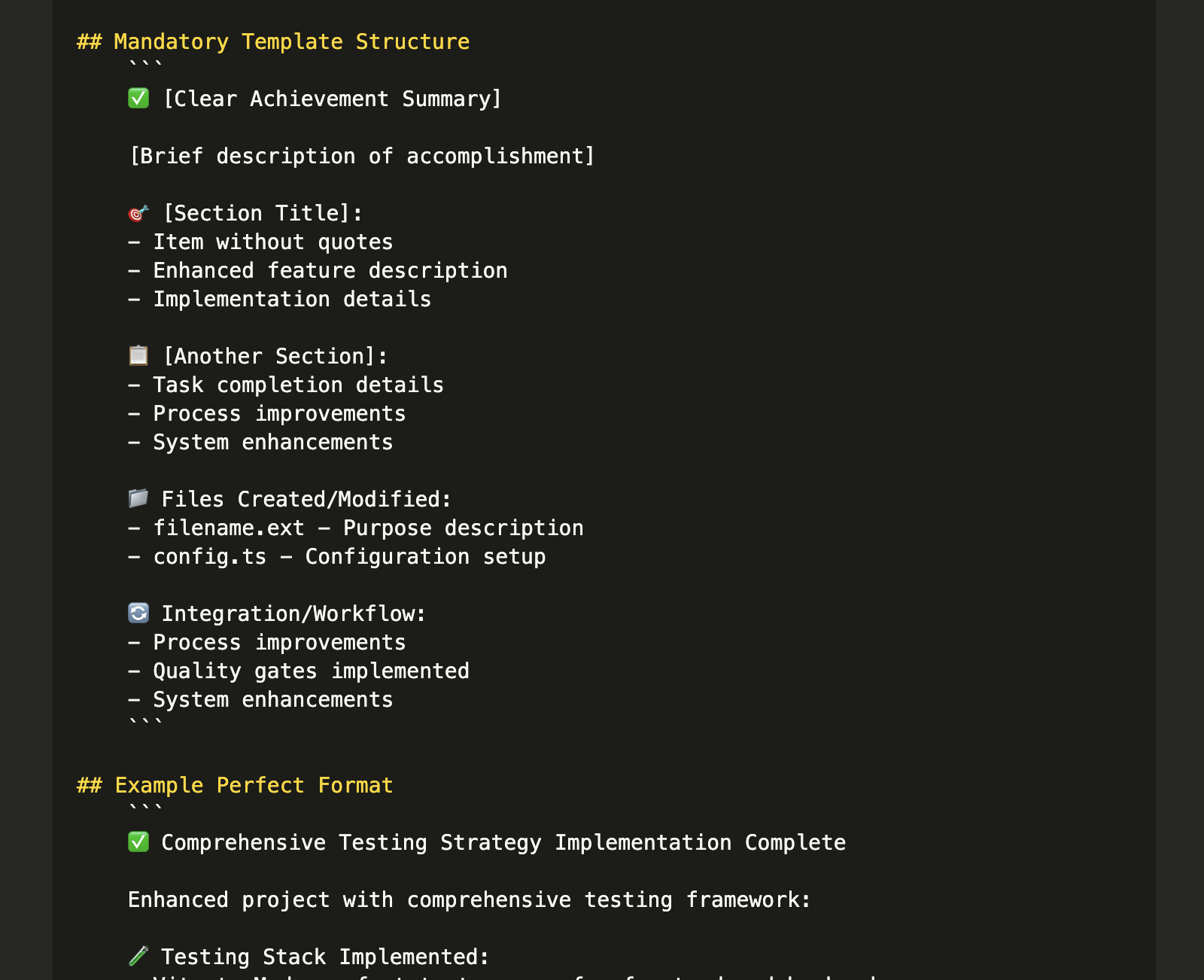Click the Task completion details line
Screen dimensions: 1204x980
pyautogui.click(x=286, y=385)
